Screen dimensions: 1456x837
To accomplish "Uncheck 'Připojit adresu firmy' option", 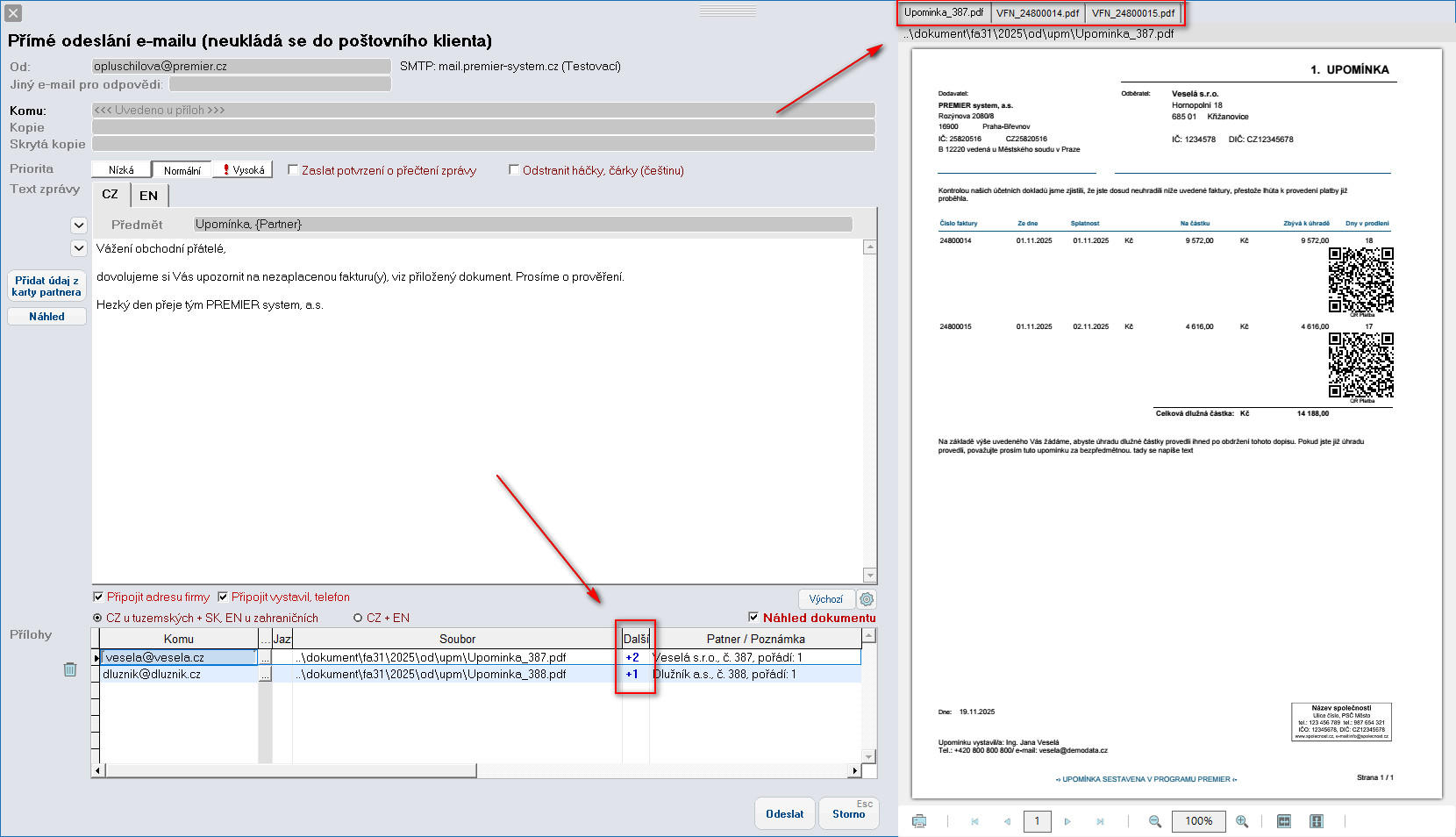I will pyautogui.click(x=98, y=597).
